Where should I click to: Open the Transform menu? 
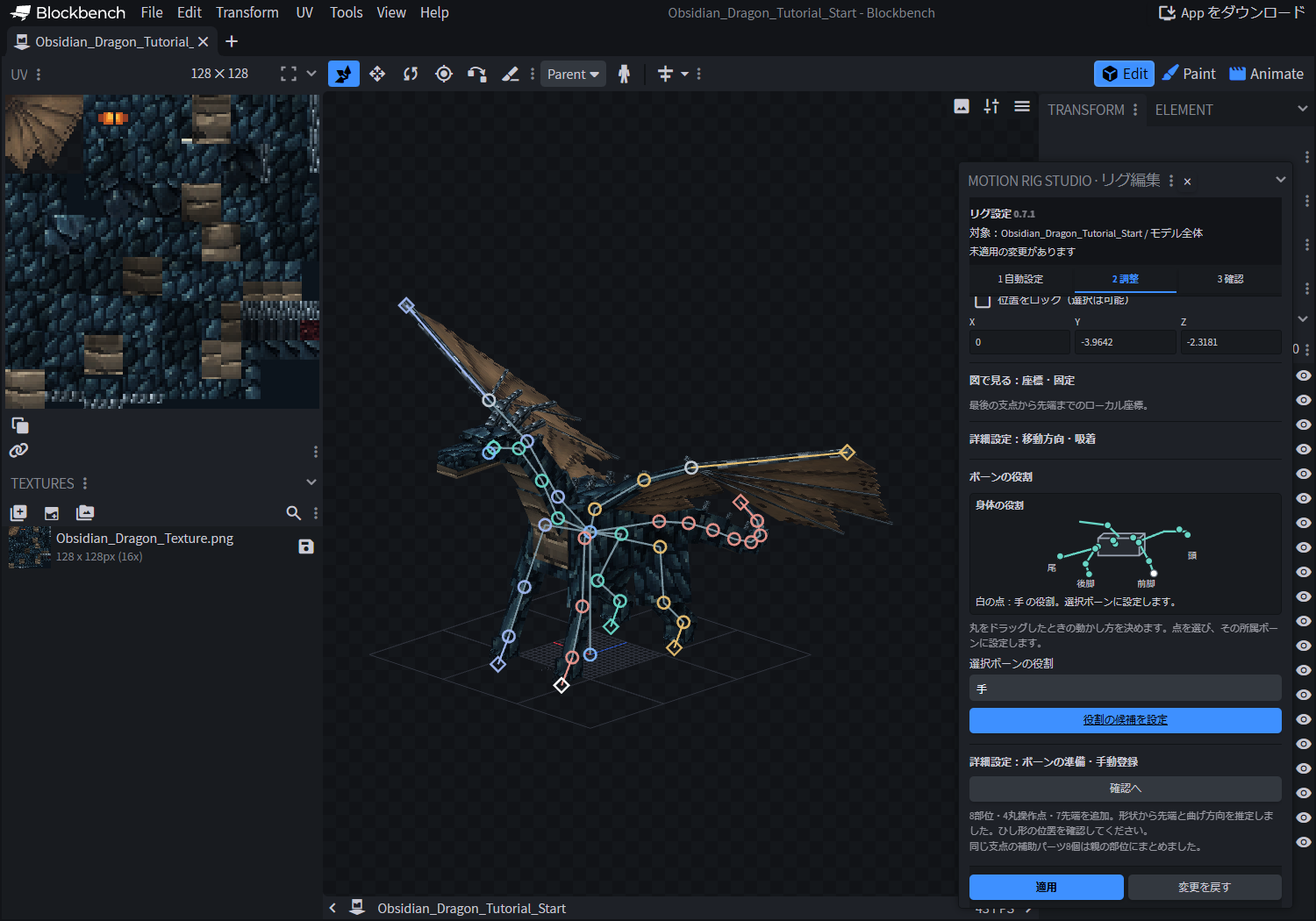[247, 12]
